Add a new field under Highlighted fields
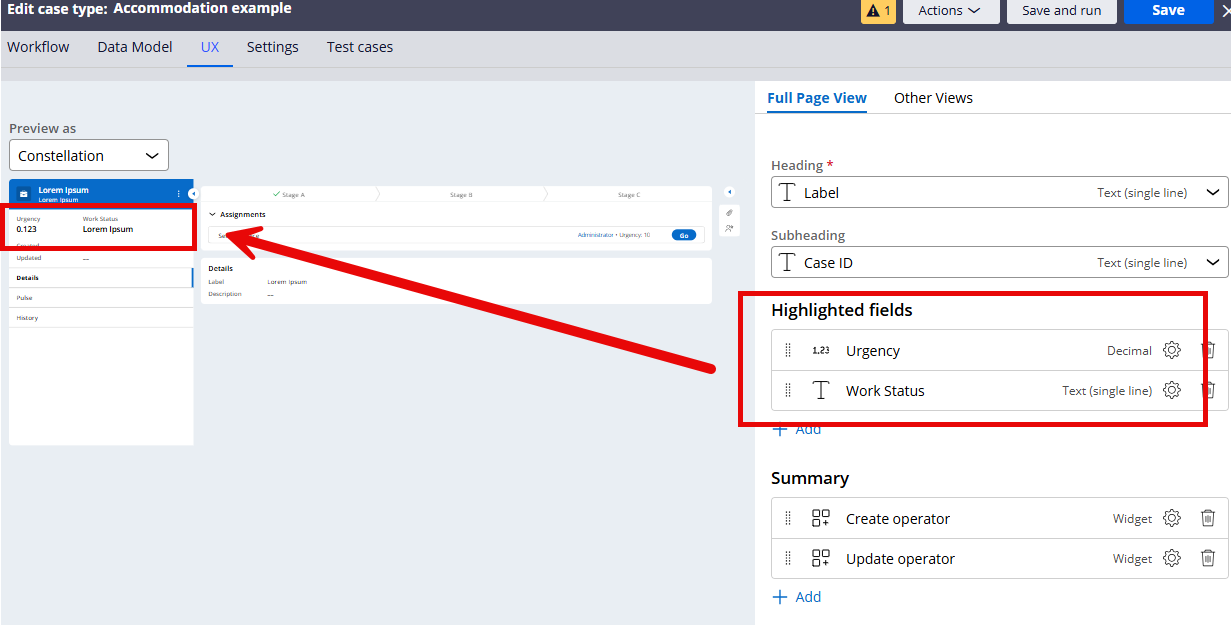Viewport: 1231px width, 625px height. 797,428
